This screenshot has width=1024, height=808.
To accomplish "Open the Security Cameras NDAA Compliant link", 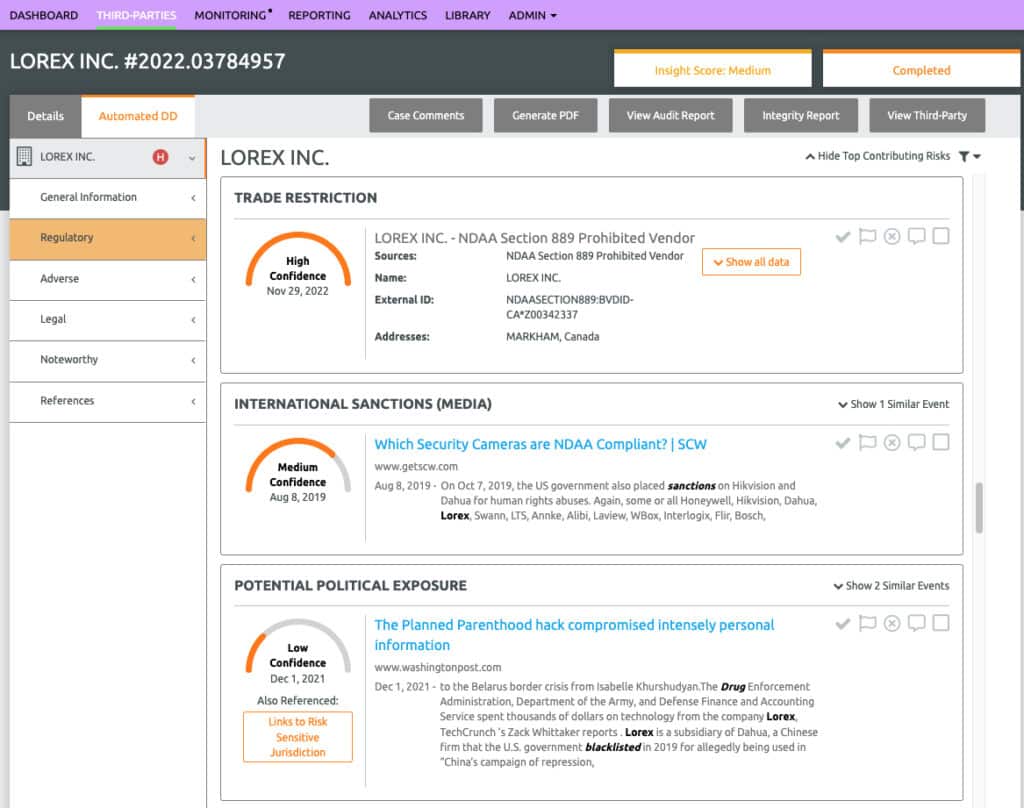I will [x=540, y=444].
